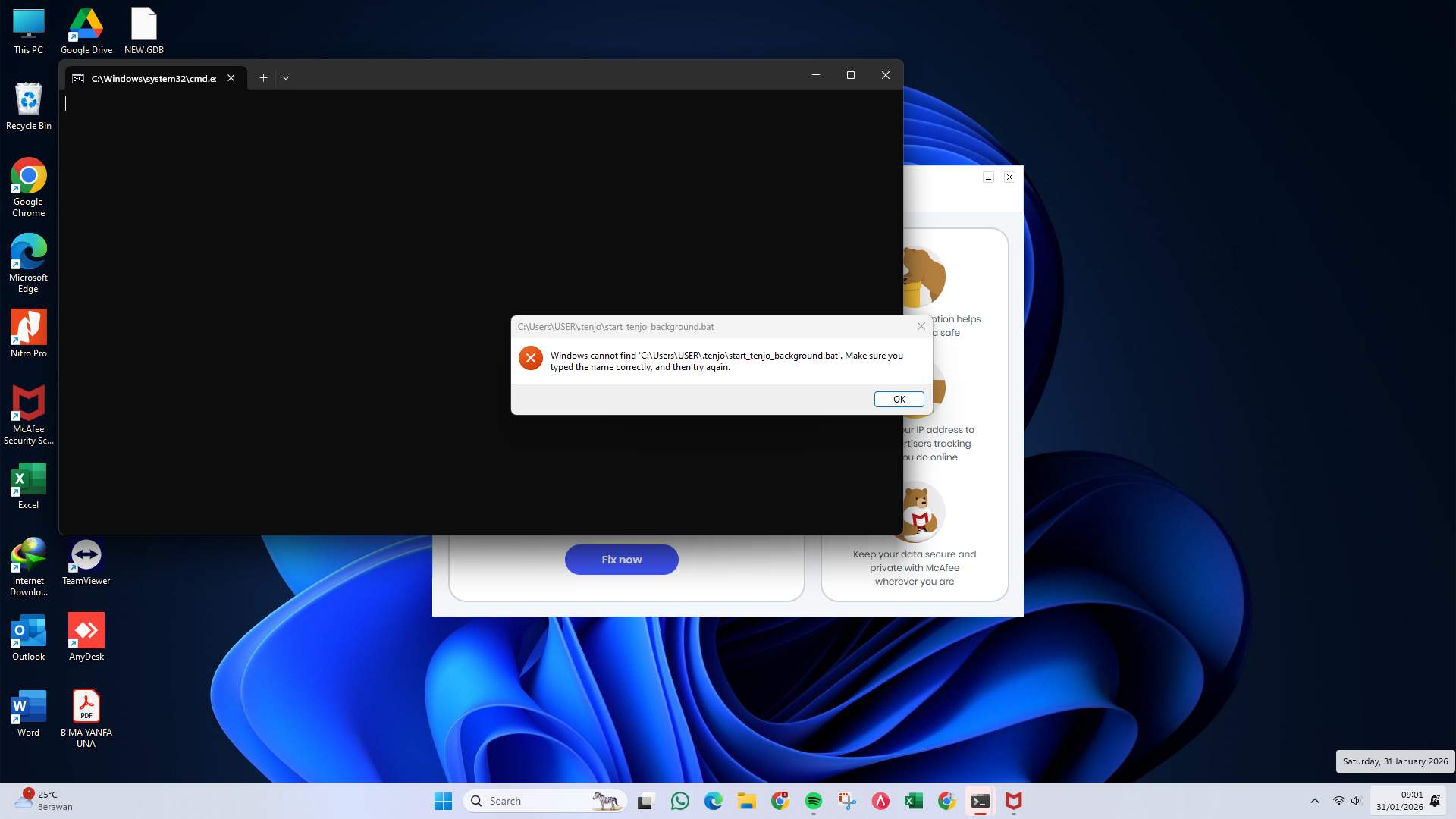Open the Windows Start menu
Screen dimensions: 1456x819
pyautogui.click(x=443, y=800)
